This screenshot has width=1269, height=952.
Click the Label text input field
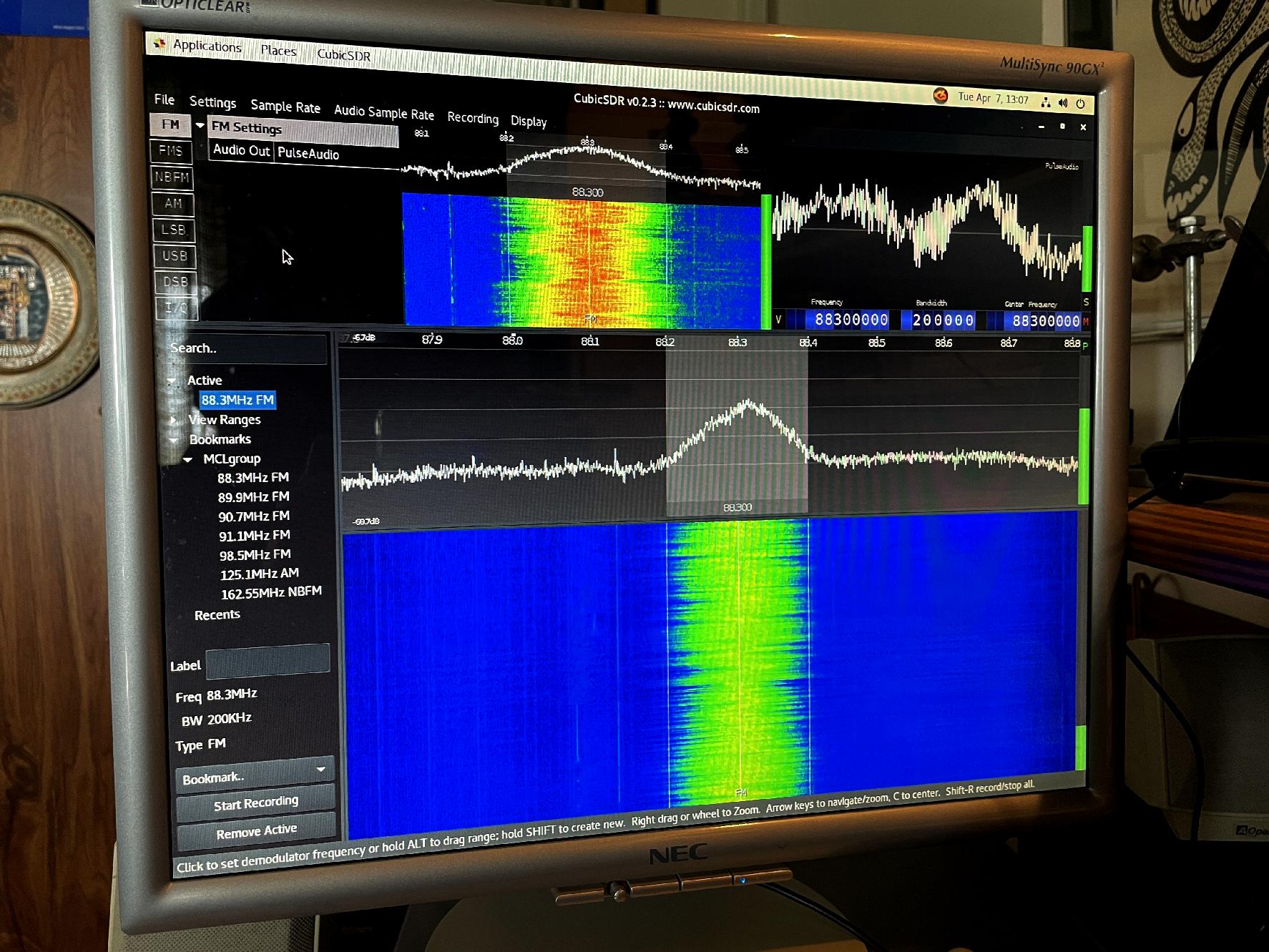[x=268, y=662]
